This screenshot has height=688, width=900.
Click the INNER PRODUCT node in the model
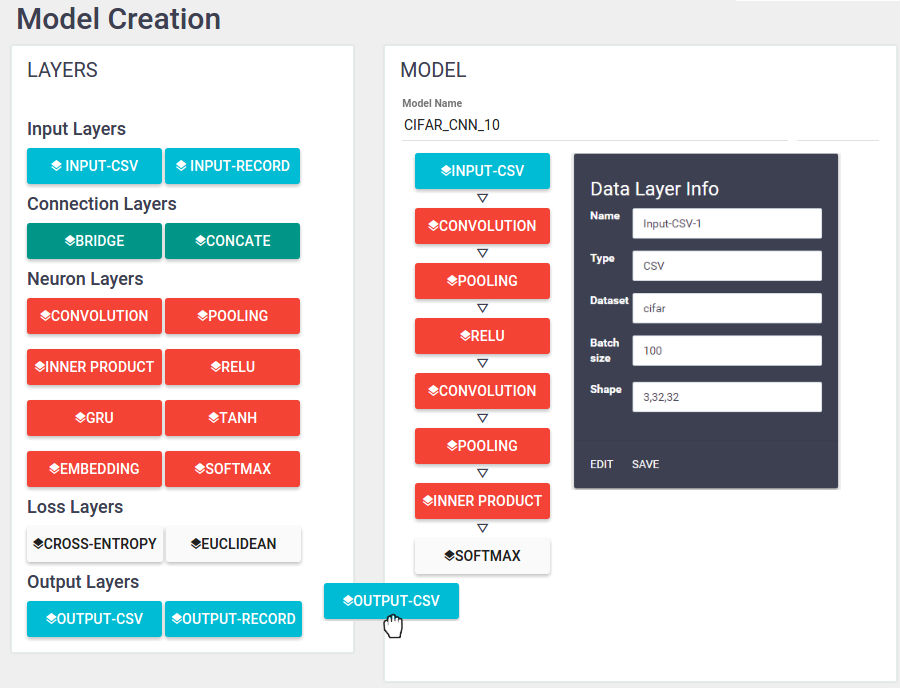tap(482, 501)
